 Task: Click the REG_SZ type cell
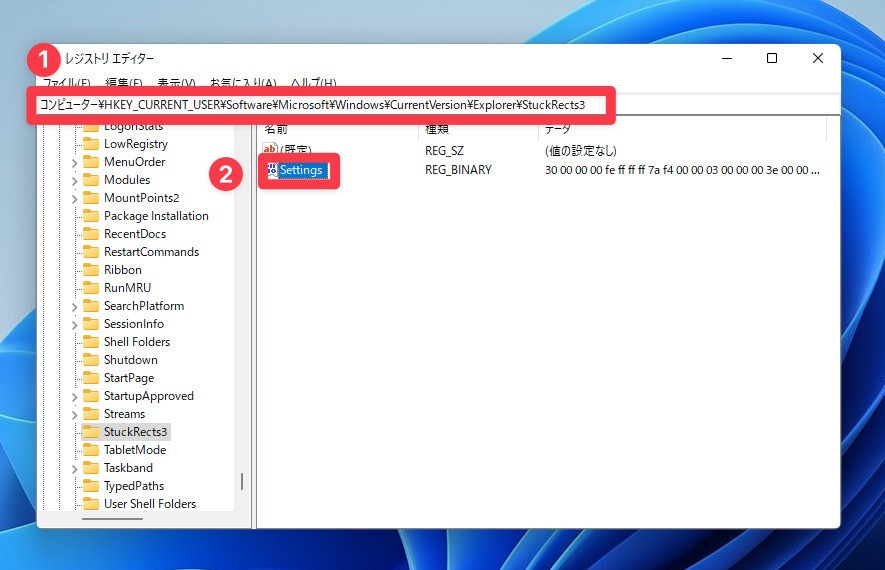pyautogui.click(x=444, y=151)
